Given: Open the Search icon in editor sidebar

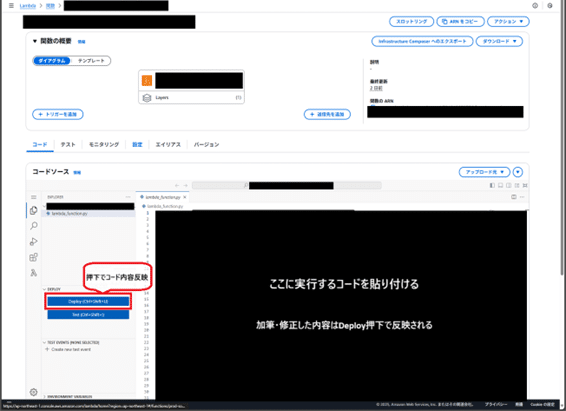Looking at the screenshot, I should (x=34, y=226).
